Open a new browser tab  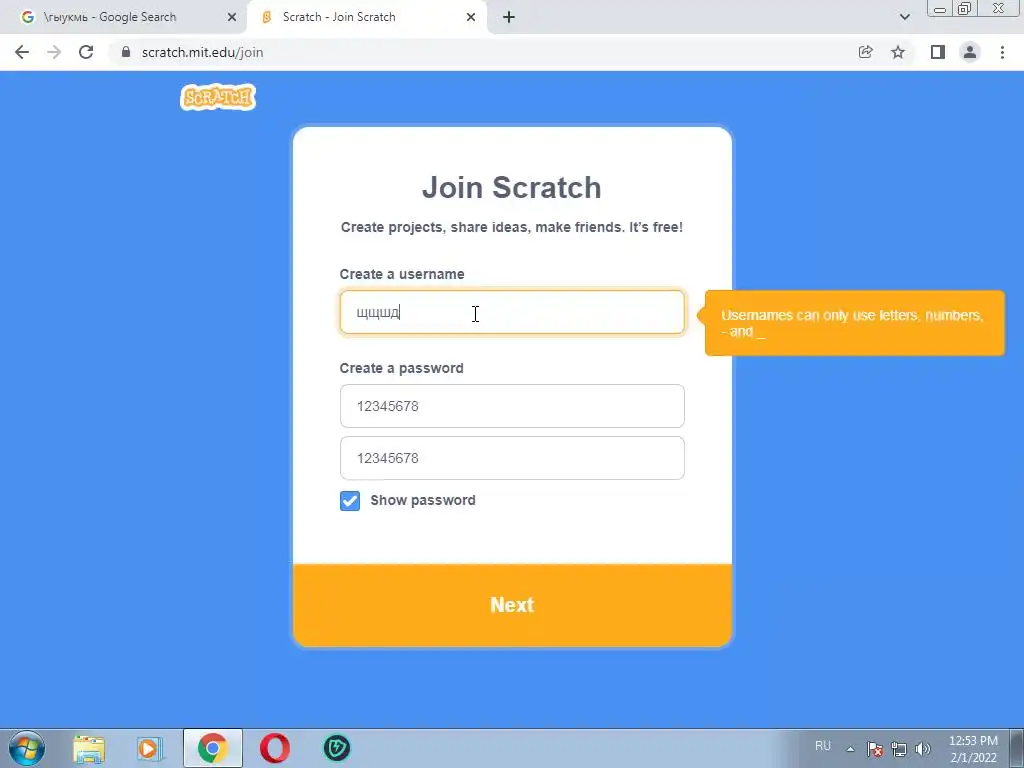509,17
